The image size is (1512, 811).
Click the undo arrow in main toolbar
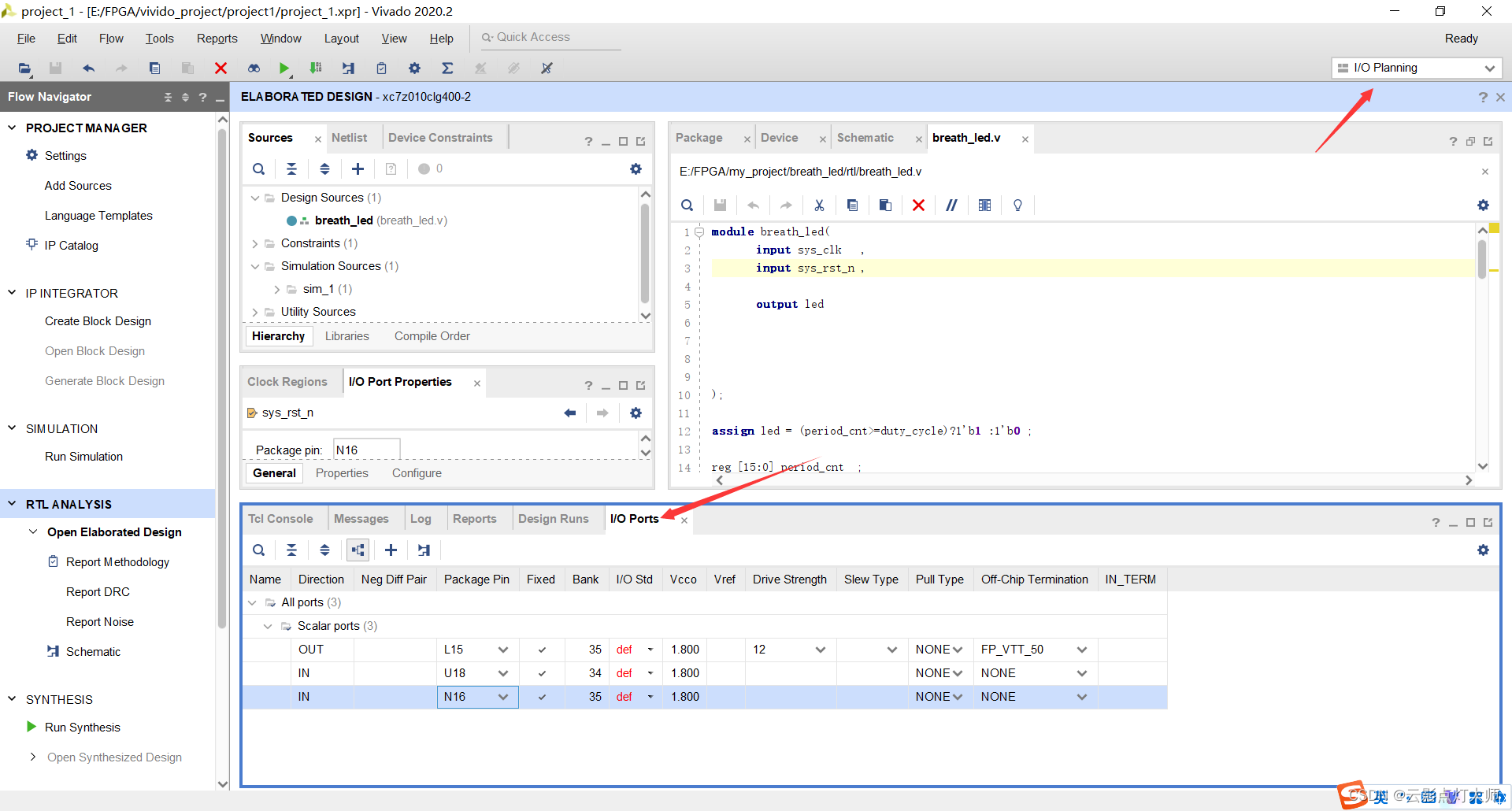pos(88,69)
